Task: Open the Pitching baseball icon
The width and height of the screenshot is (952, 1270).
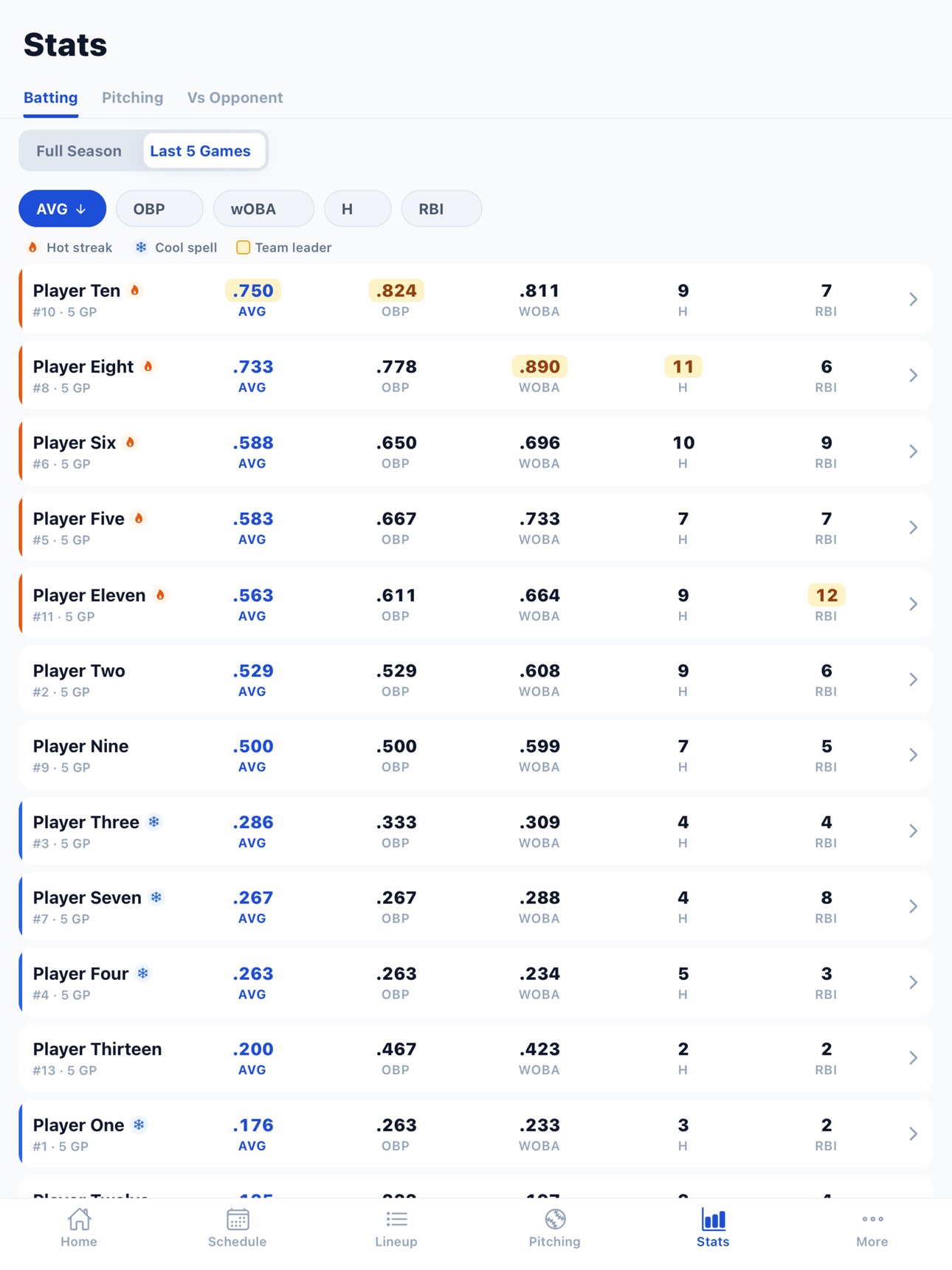Action: [x=555, y=1219]
